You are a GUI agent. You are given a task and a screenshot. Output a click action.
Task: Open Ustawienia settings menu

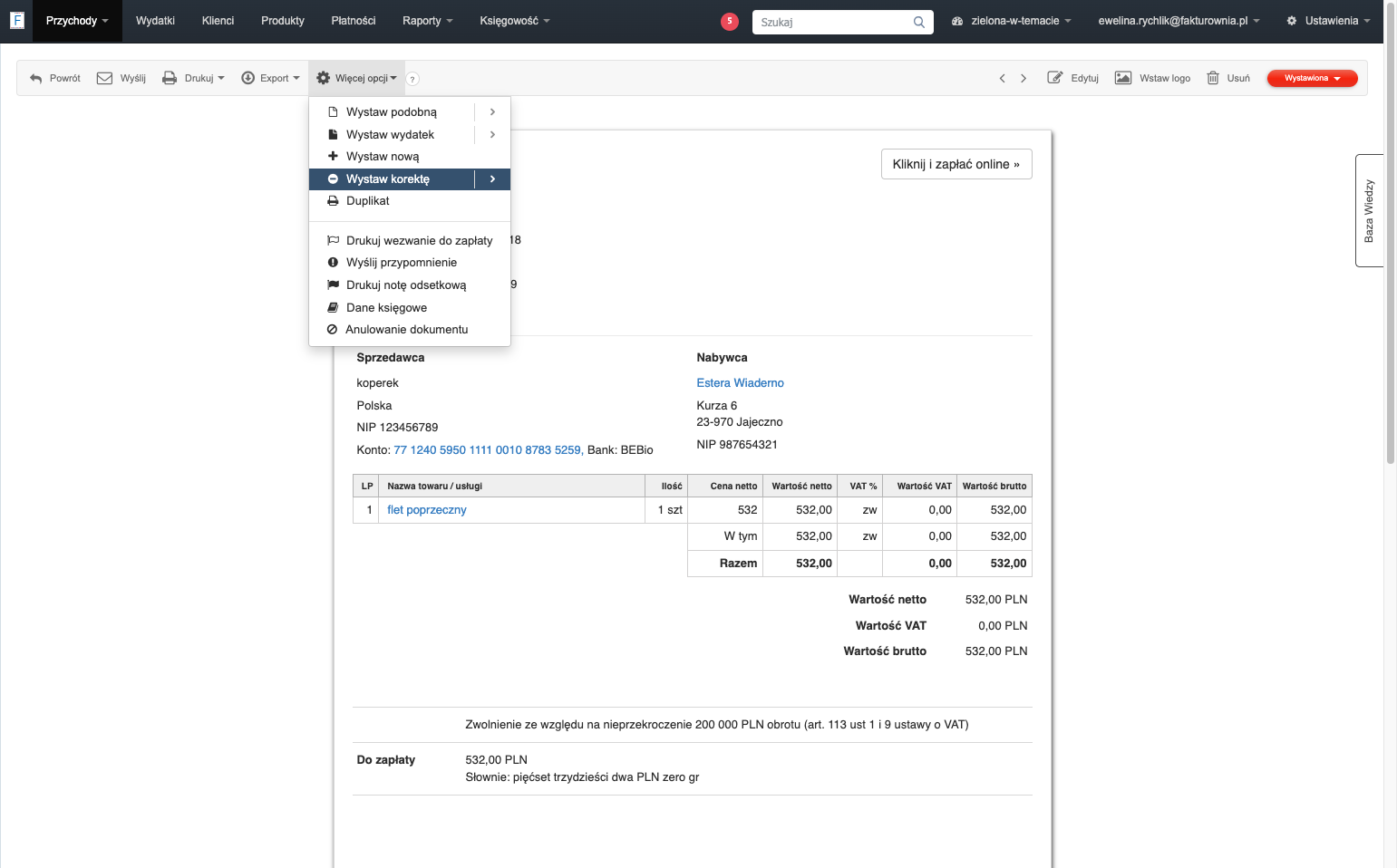click(1328, 21)
